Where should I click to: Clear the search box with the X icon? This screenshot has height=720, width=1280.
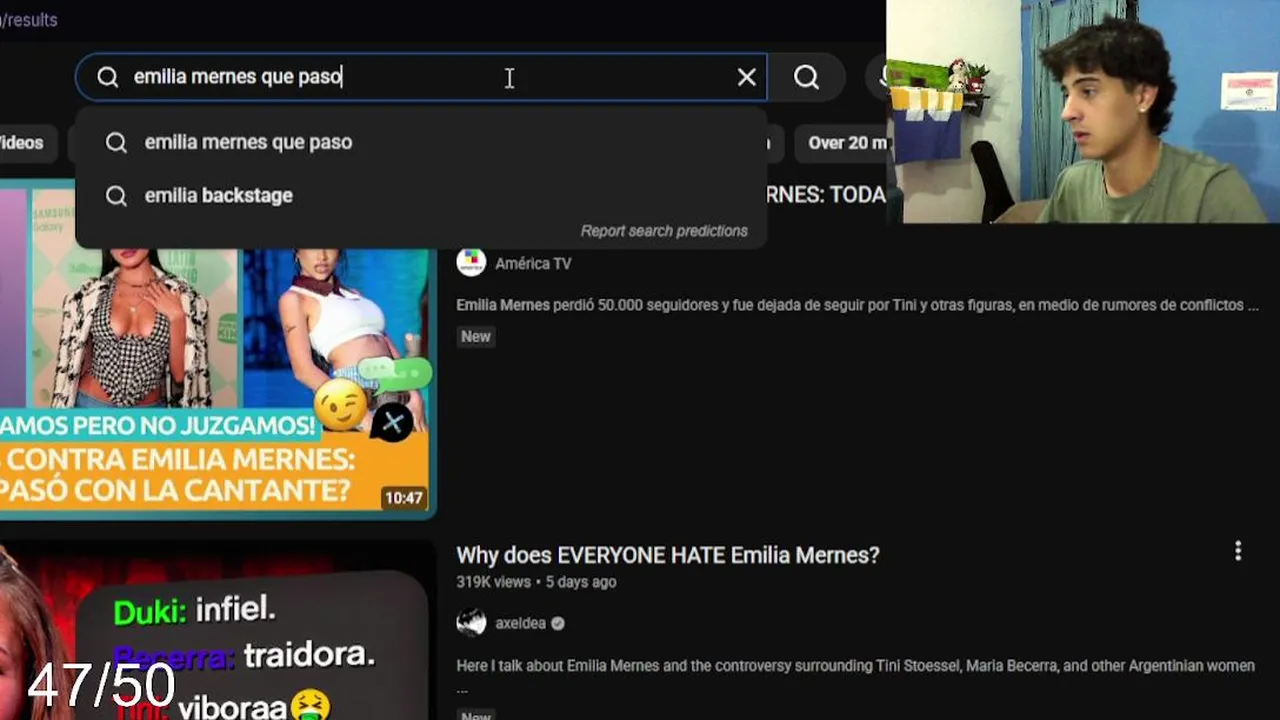pyautogui.click(x=746, y=77)
